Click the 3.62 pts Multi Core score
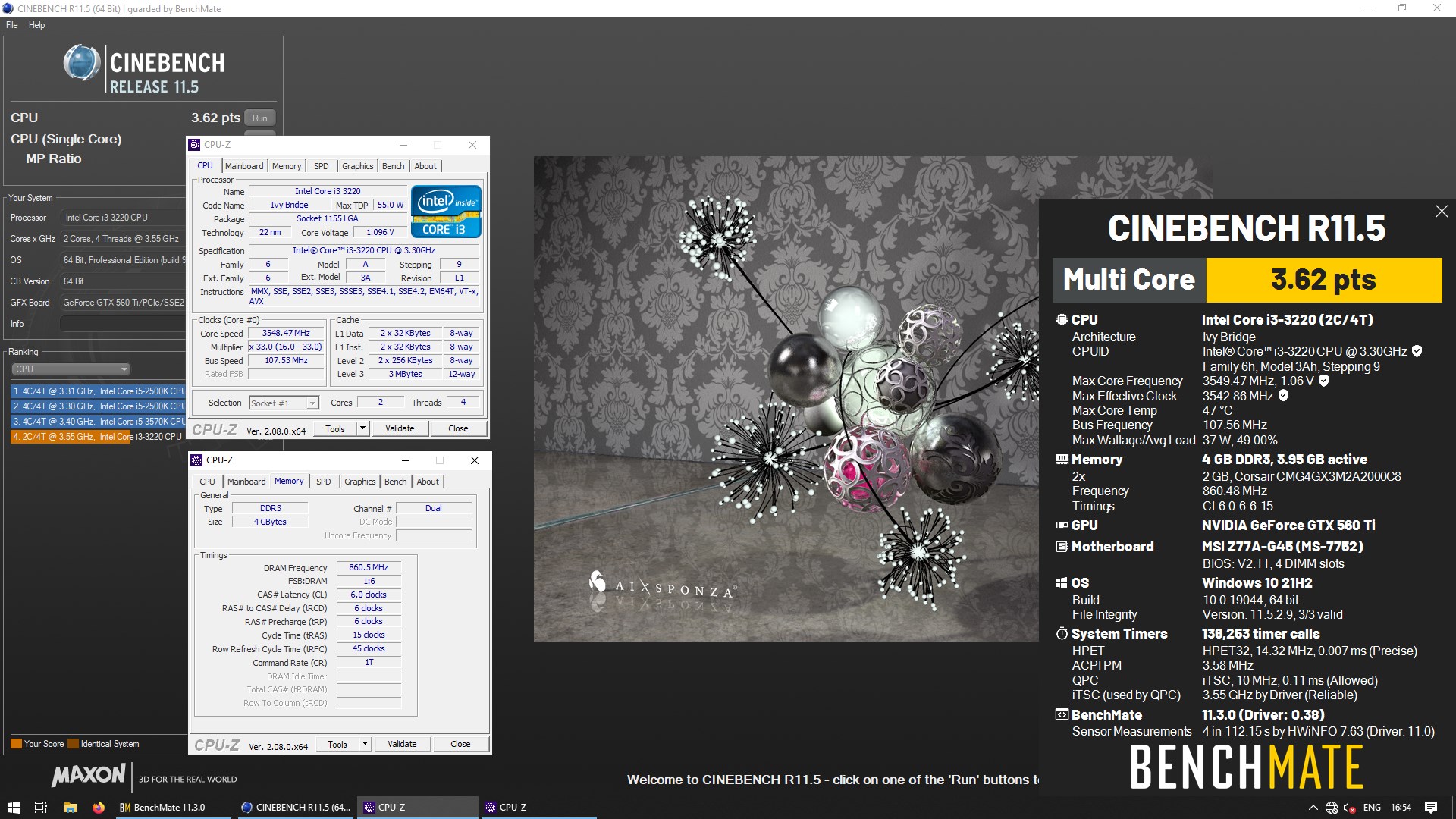This screenshot has width=1456, height=819. tap(1323, 280)
